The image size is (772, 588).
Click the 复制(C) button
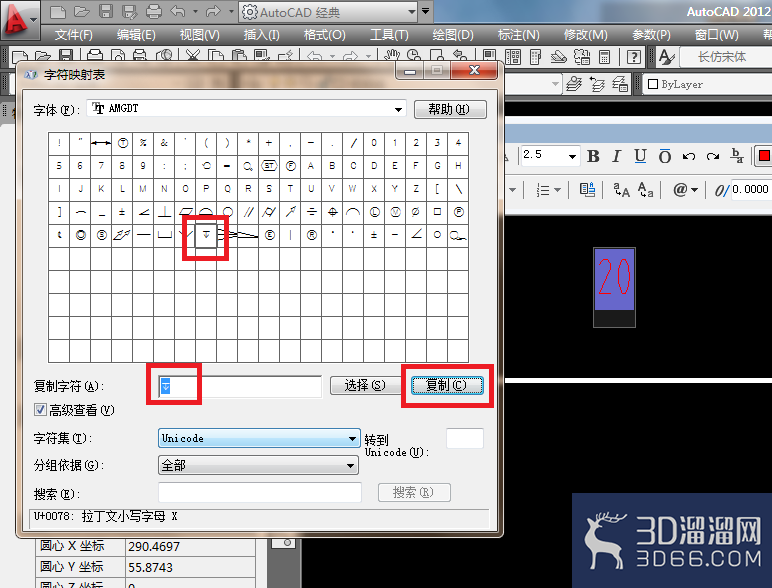[x=447, y=385]
